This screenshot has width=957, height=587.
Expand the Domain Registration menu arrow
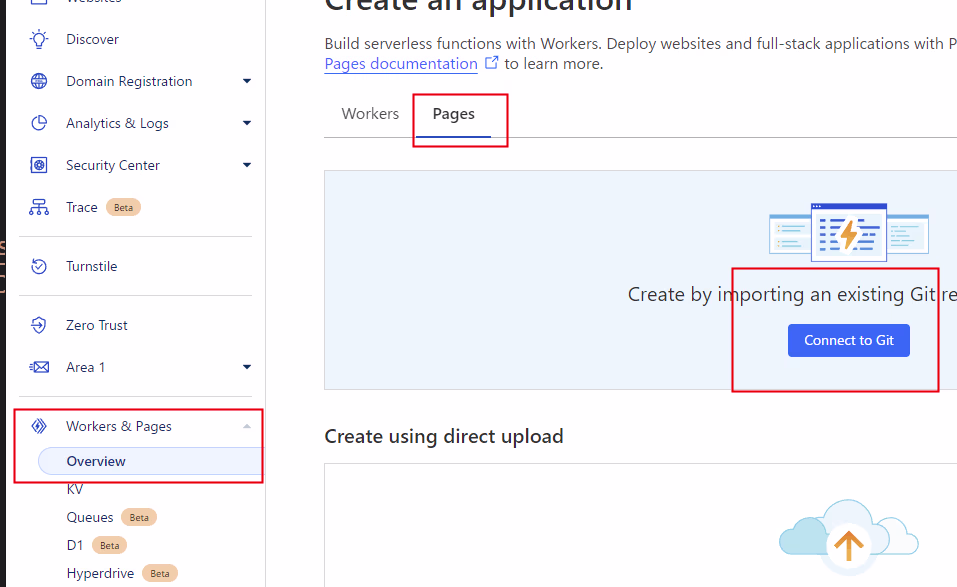tap(247, 81)
